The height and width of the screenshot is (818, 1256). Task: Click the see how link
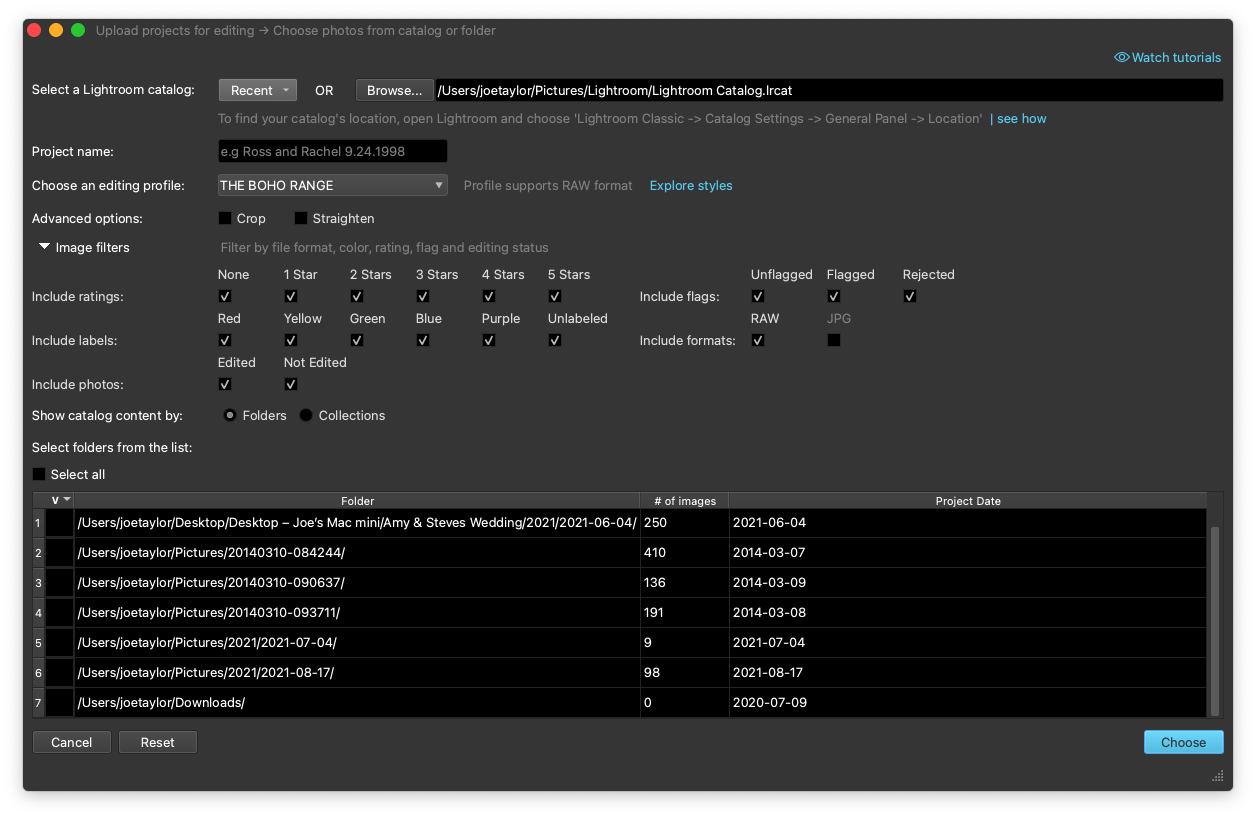(1021, 118)
